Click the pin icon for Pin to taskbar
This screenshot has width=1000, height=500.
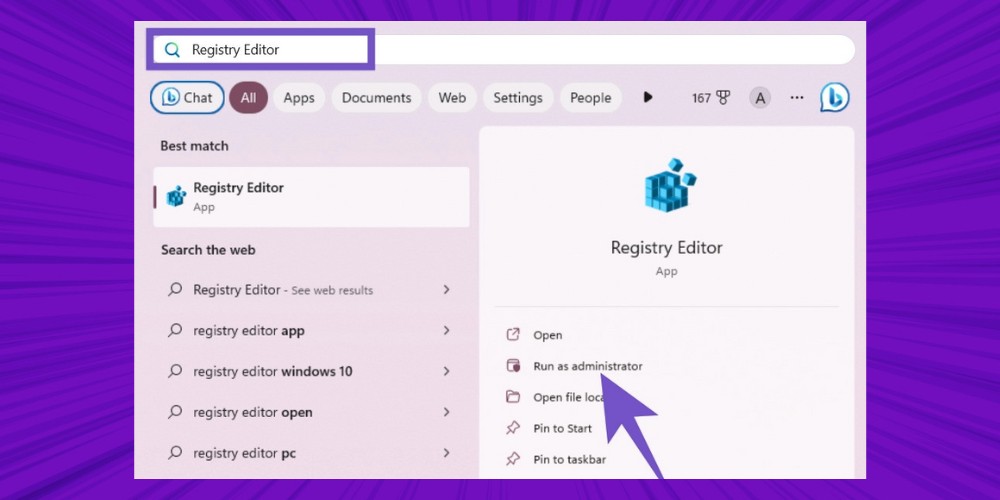[513, 459]
